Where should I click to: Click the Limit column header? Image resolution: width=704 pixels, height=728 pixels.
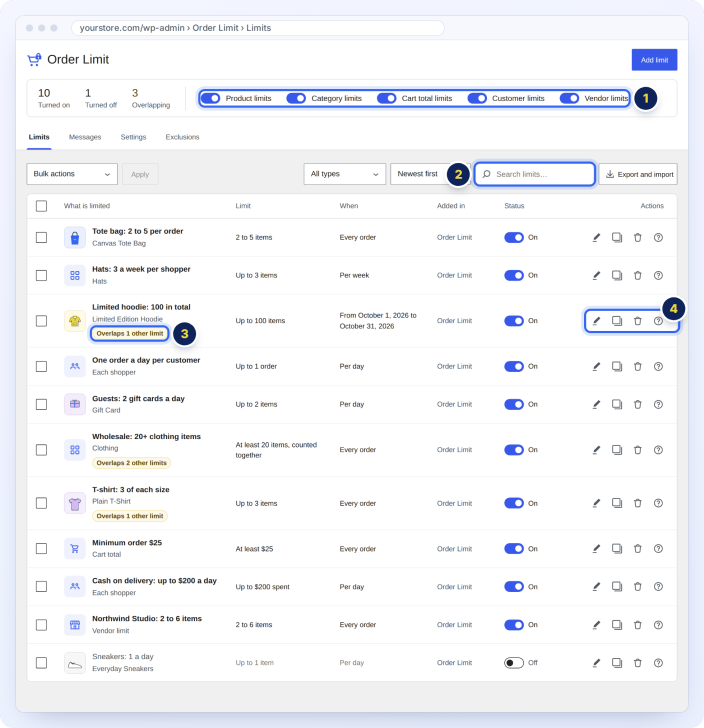[x=243, y=206]
